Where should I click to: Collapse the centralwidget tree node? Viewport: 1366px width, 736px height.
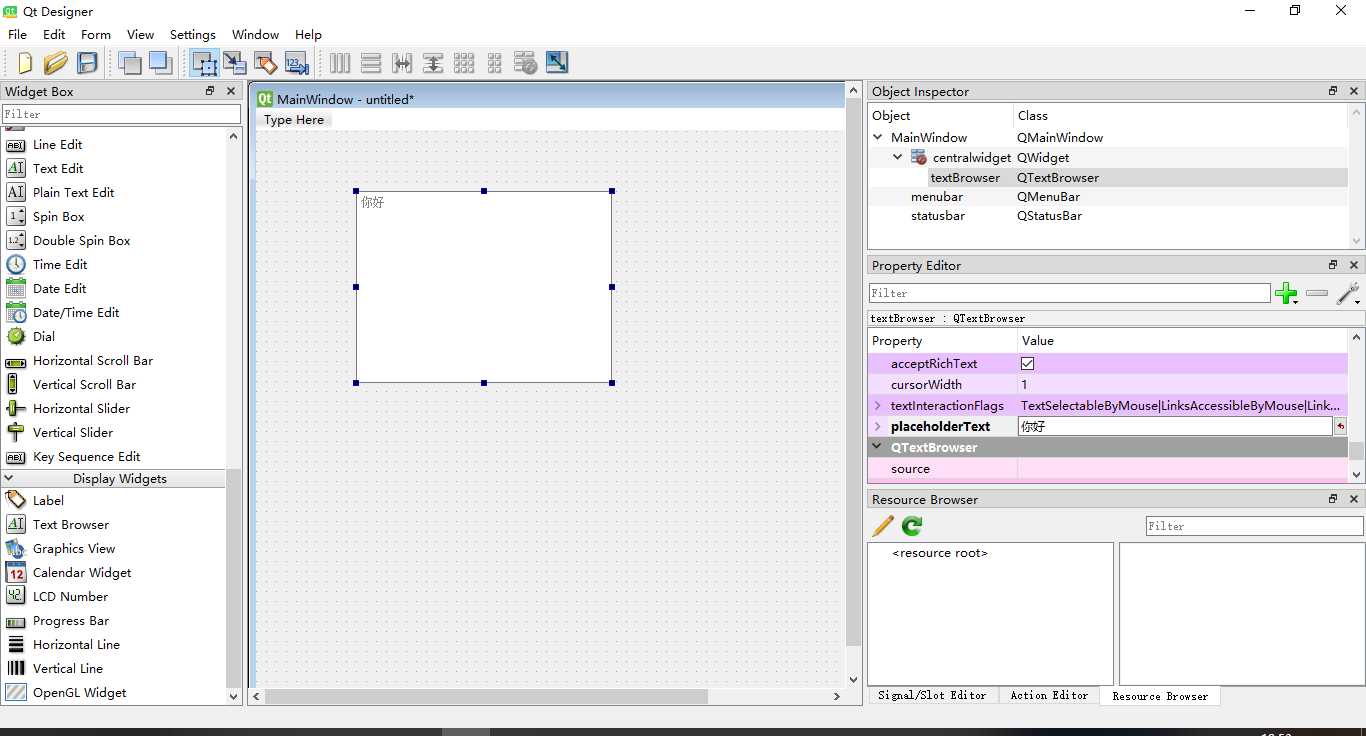[898, 157]
